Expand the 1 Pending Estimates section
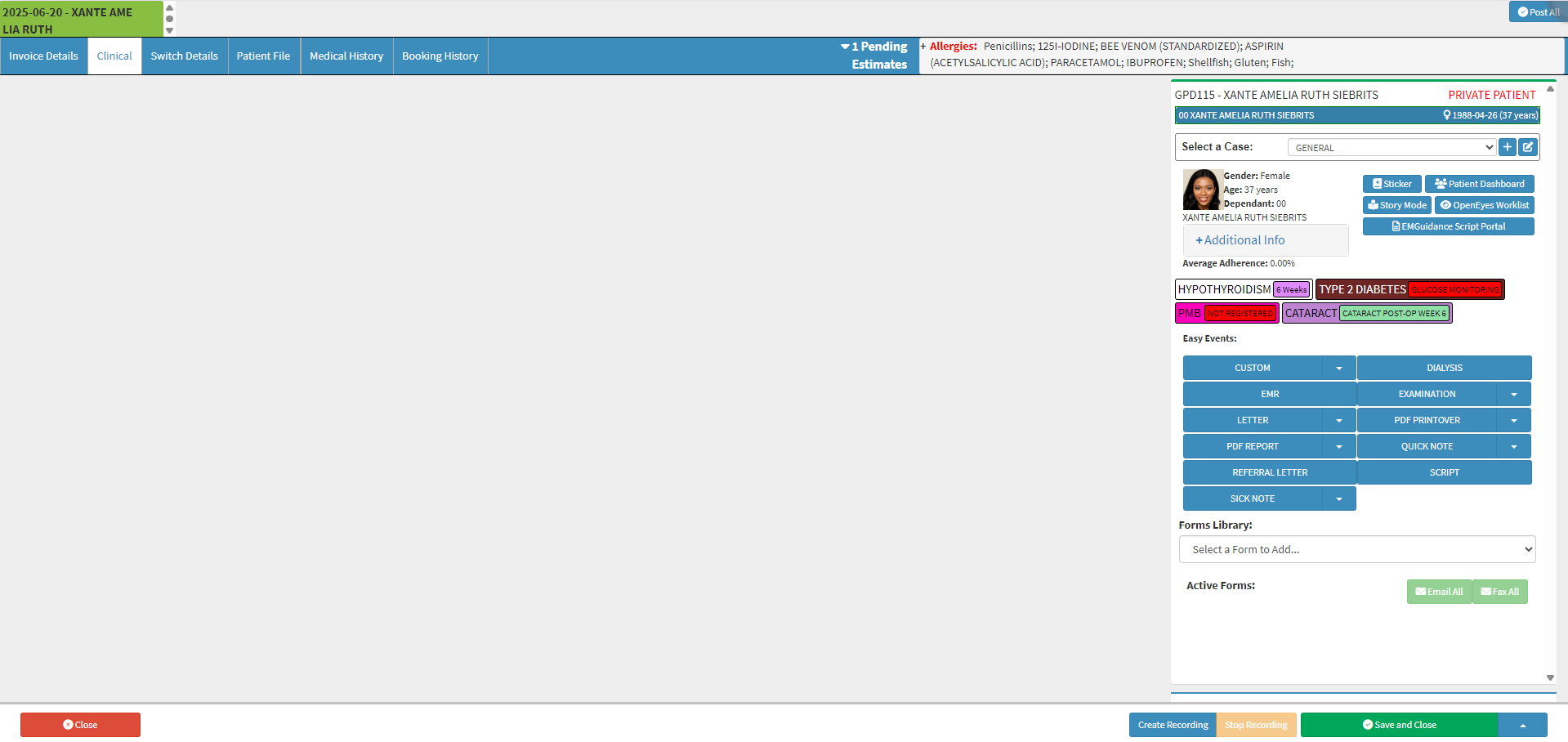Viewport: 1568px width, 742px height. click(x=874, y=56)
